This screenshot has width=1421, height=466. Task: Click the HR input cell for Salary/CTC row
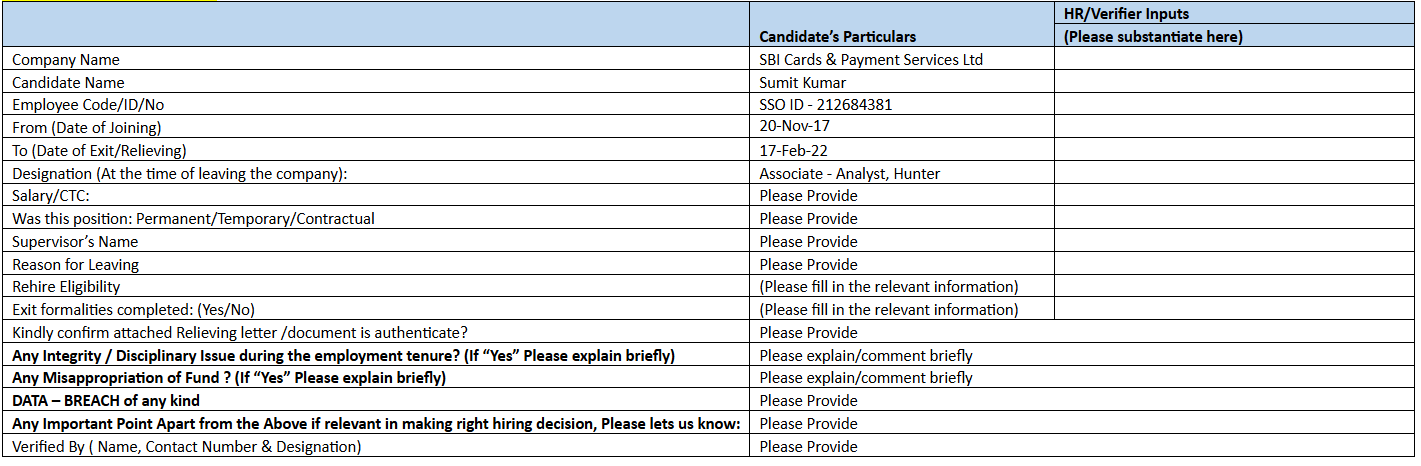click(x=1234, y=196)
